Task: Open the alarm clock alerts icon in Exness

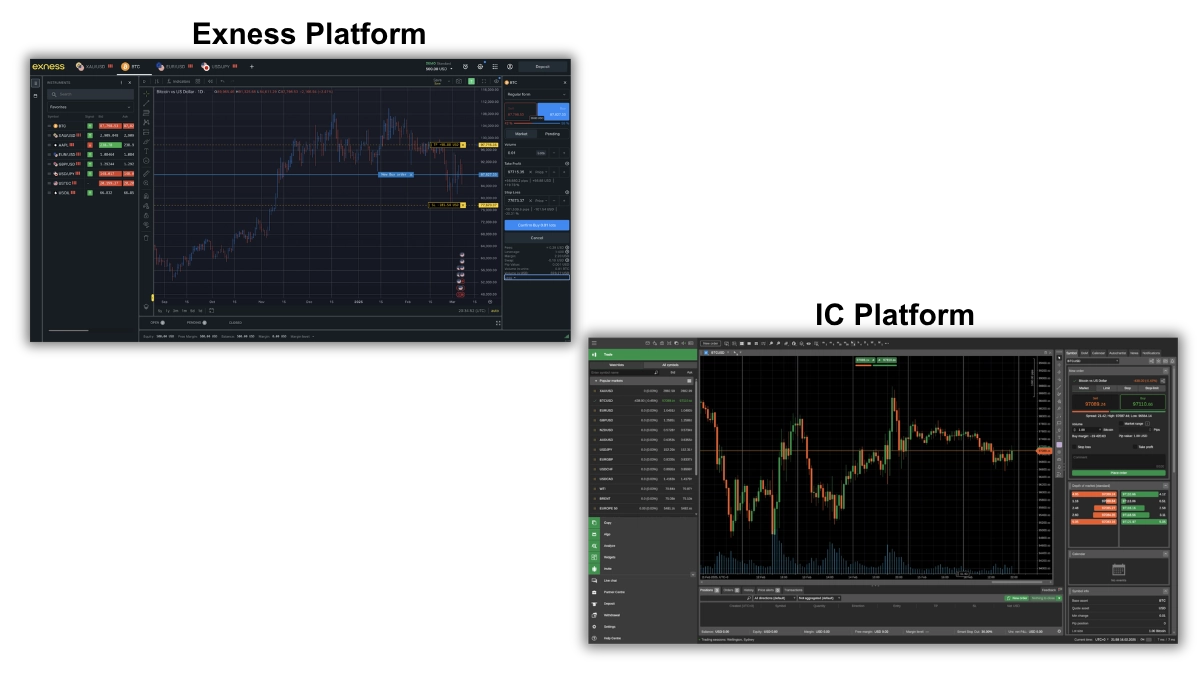Action: 465,67
